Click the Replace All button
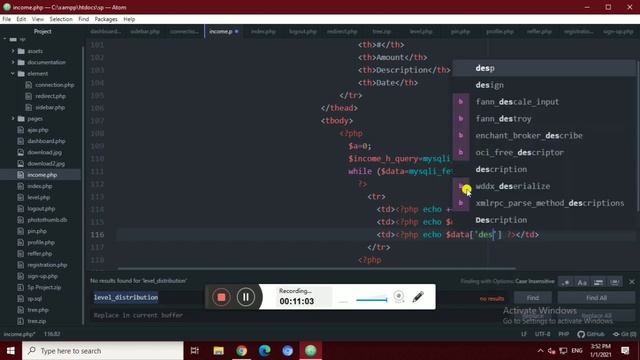 (x=596, y=316)
